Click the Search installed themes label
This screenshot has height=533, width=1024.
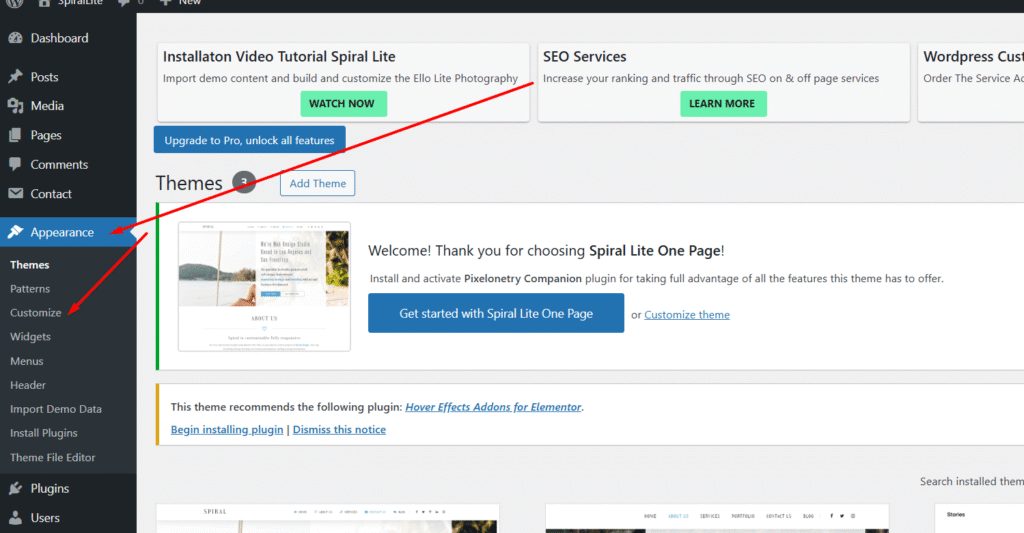coord(972,481)
